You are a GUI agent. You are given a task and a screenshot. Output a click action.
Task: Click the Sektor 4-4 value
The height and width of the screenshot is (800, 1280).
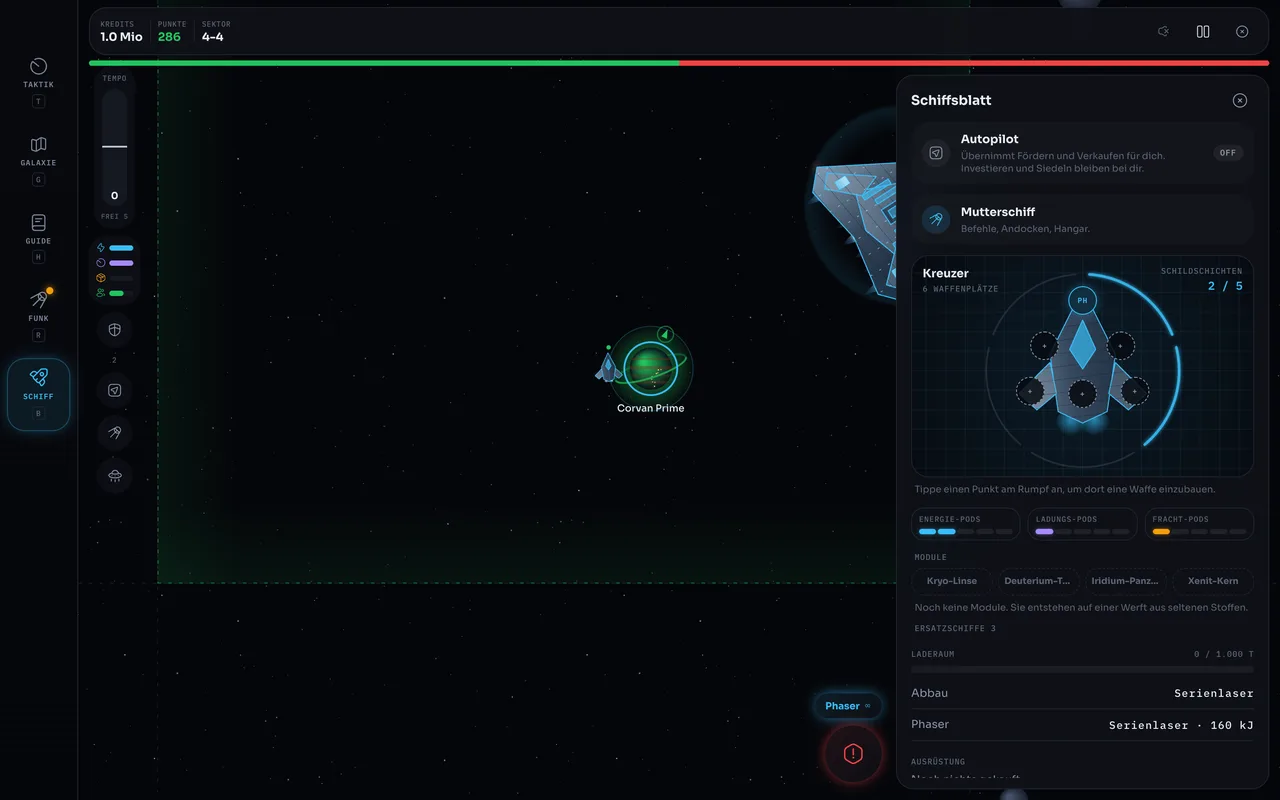pos(213,37)
